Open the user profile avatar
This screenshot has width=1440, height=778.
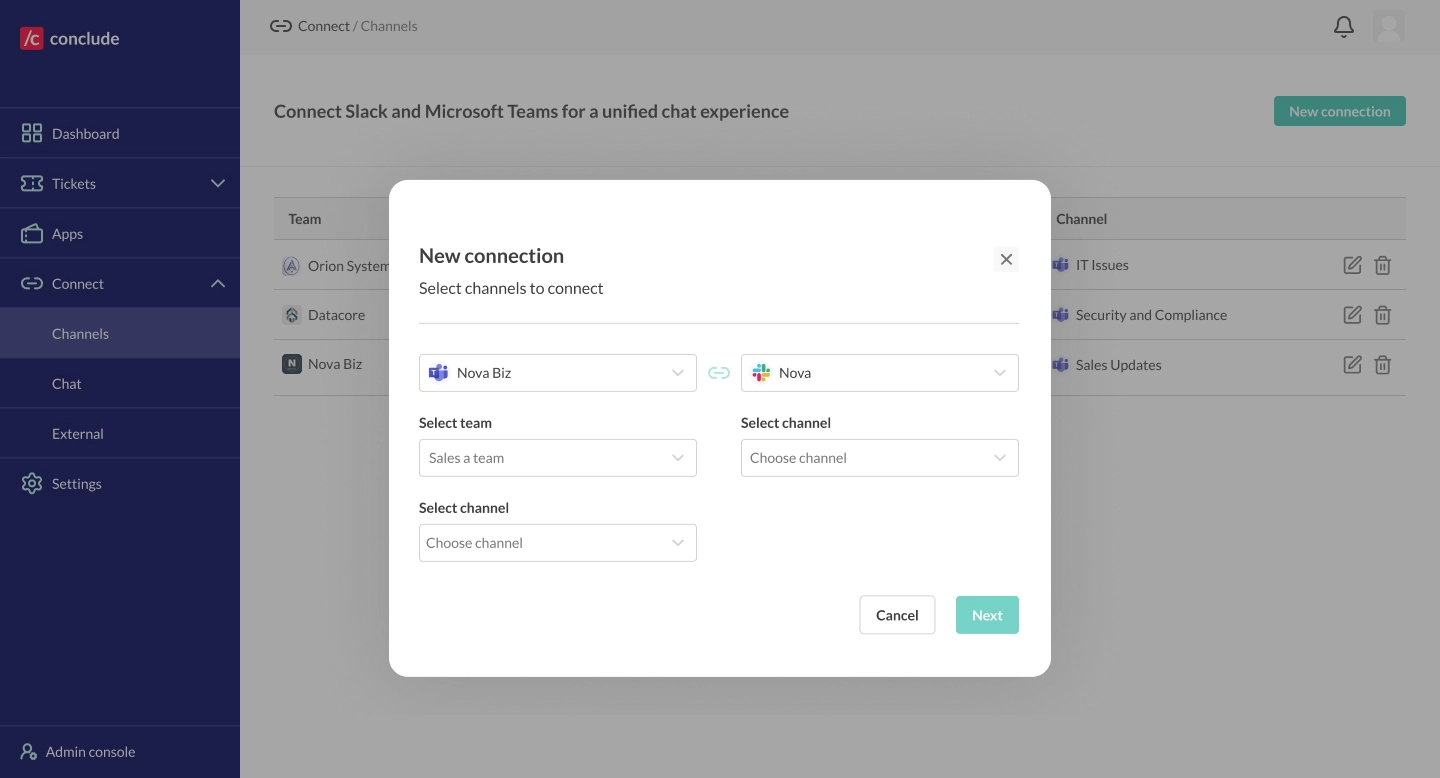point(1390,27)
